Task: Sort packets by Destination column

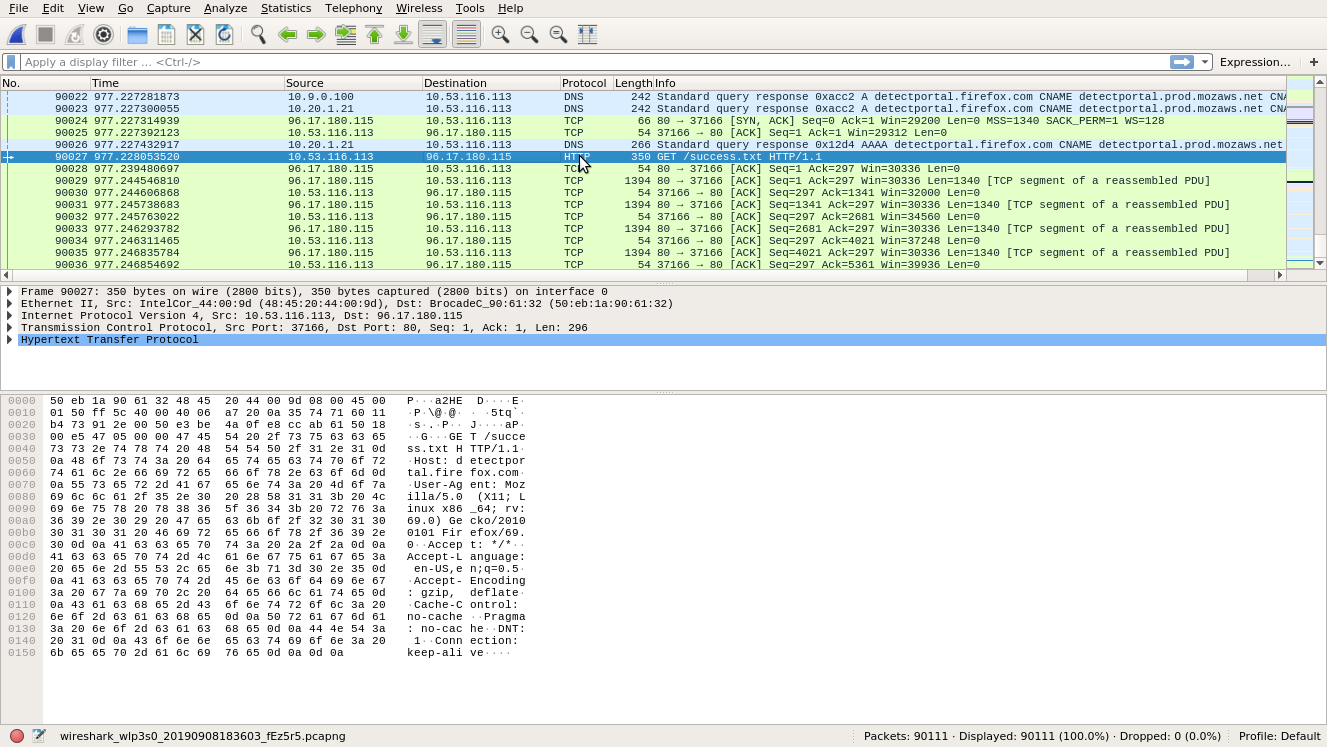Action: point(491,83)
